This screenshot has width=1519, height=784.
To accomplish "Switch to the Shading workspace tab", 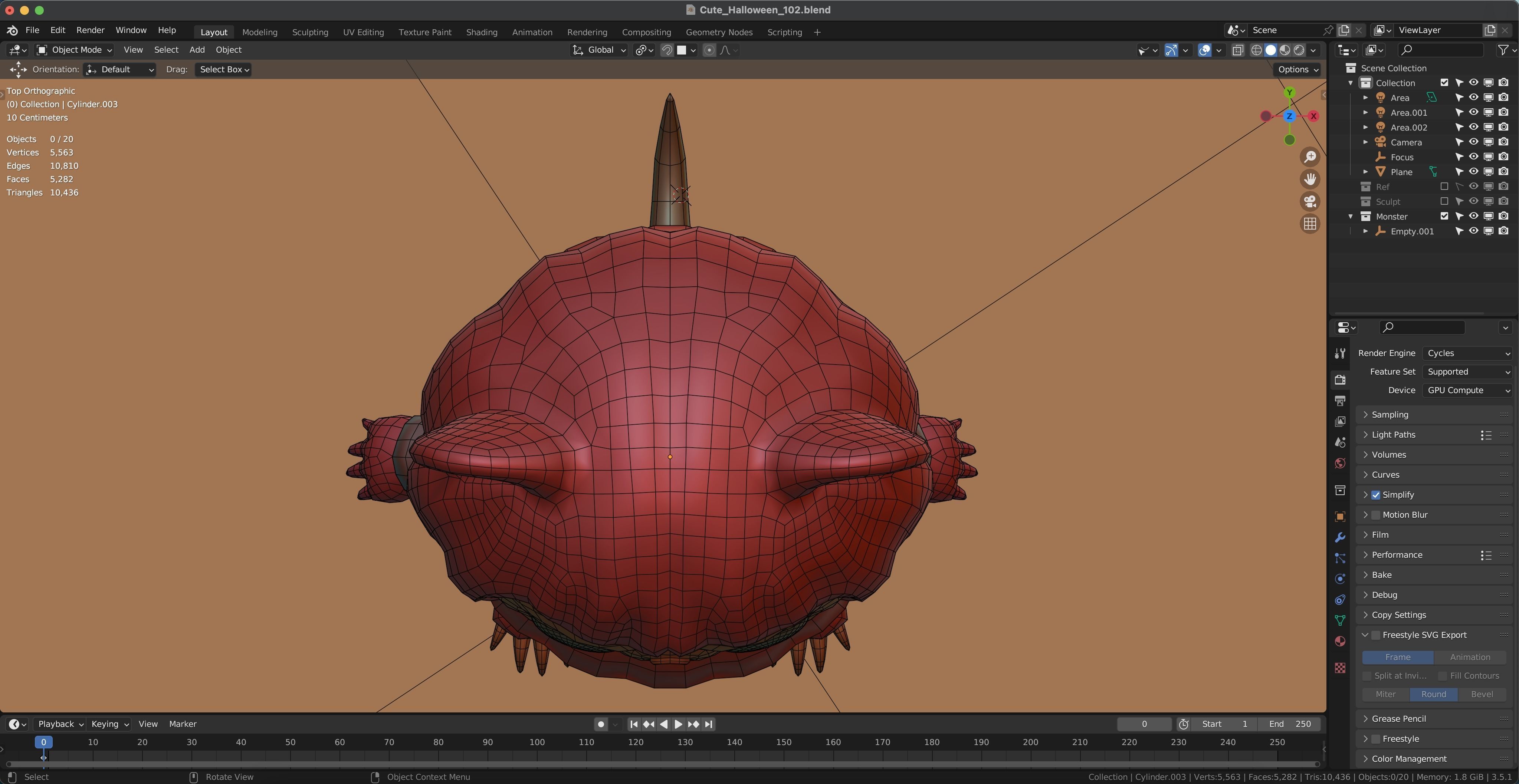I will [x=482, y=32].
